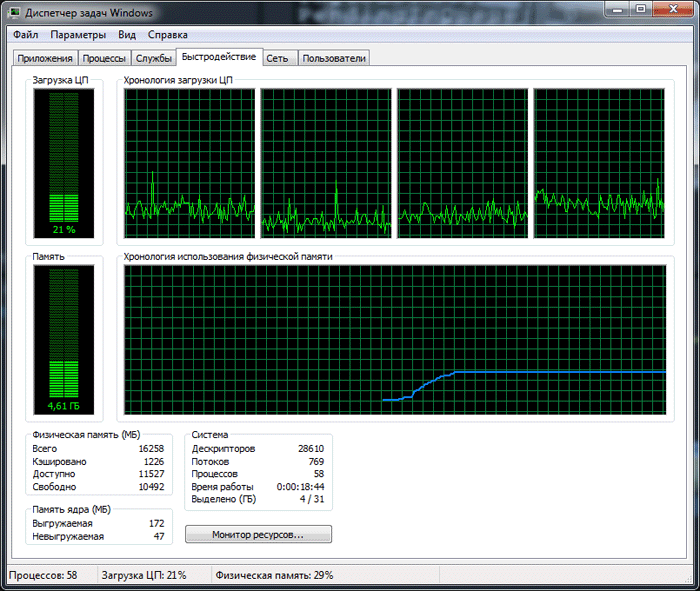Click the physical memory usage history graph
This screenshot has width=700, height=591.
click(x=395, y=340)
